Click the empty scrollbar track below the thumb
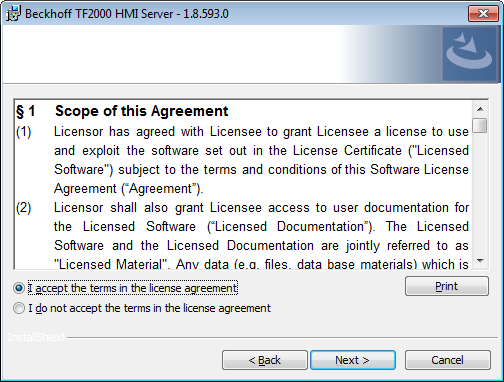504x382 pixels. click(480, 193)
